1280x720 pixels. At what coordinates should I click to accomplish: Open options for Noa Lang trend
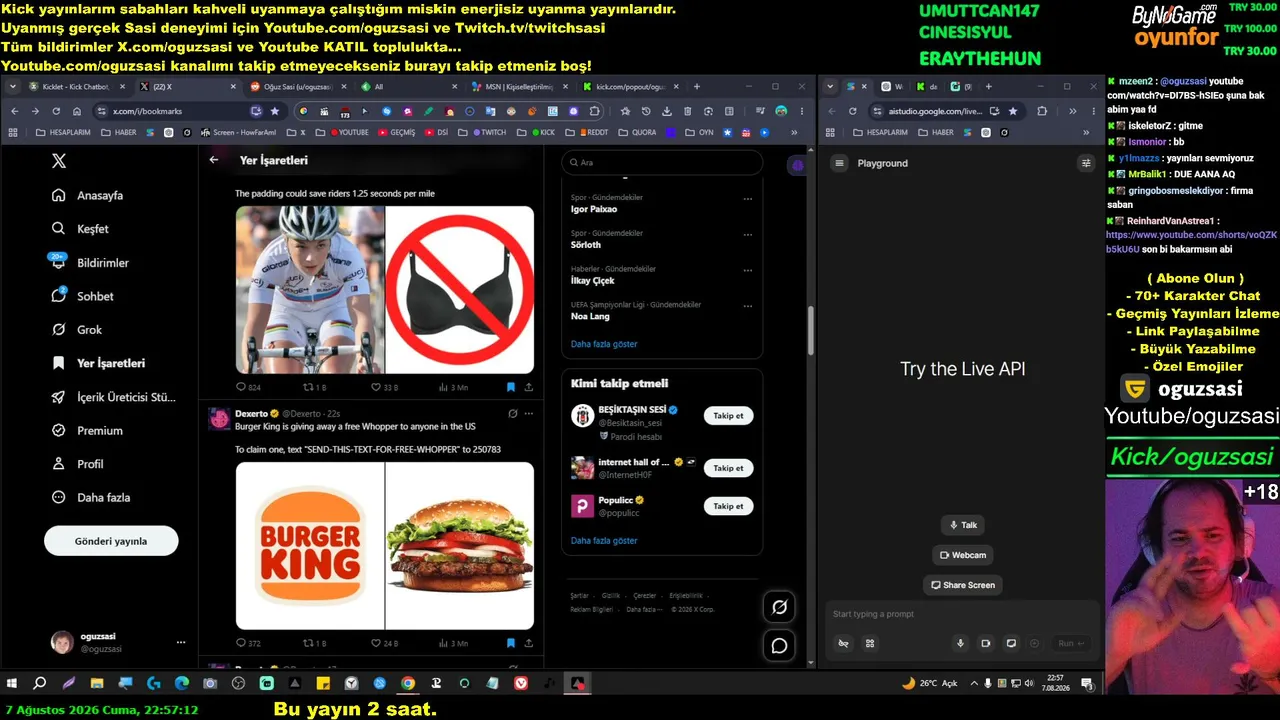[x=747, y=306]
